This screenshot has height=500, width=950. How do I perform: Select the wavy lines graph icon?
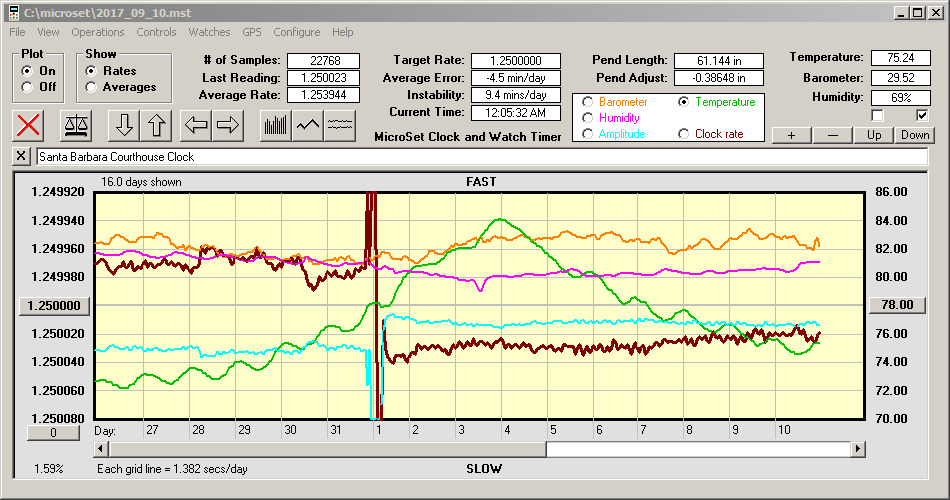341,125
